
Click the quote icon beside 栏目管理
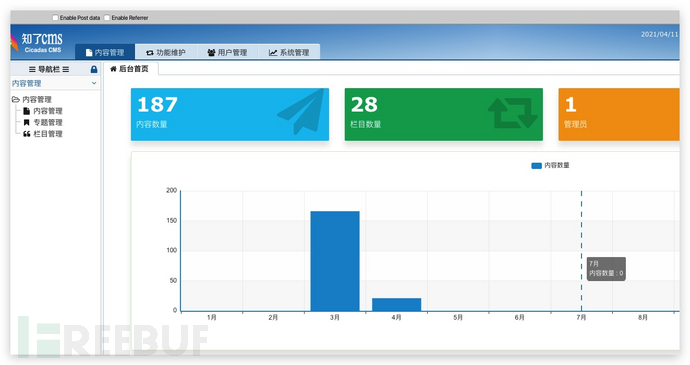[x=26, y=134]
